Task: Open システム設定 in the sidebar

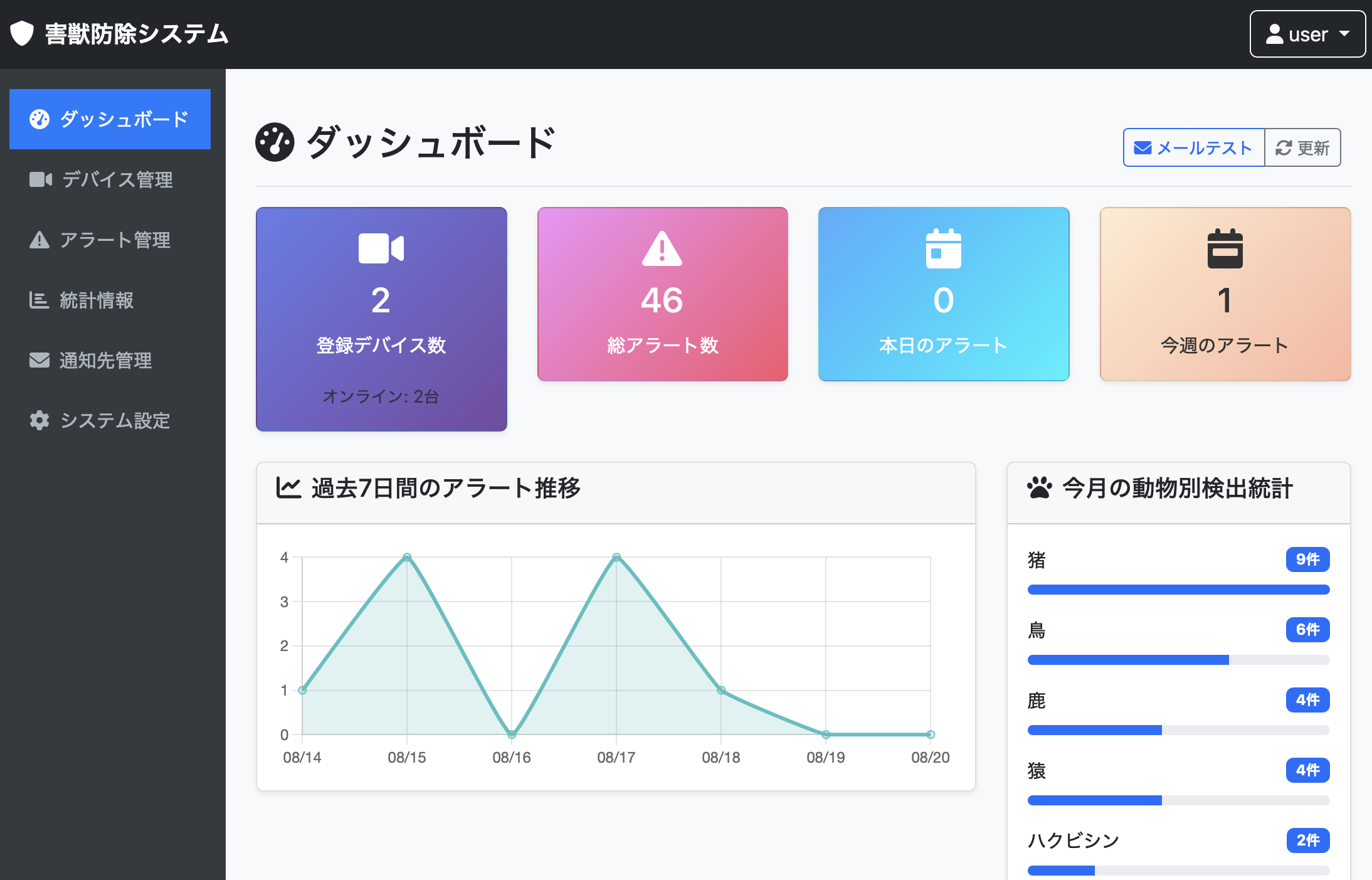Action: (110, 420)
